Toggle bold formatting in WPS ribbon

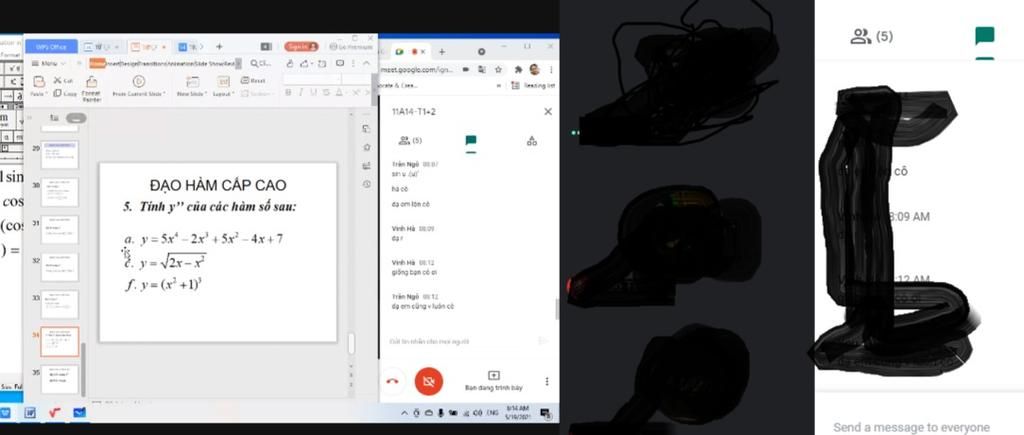coord(288,93)
